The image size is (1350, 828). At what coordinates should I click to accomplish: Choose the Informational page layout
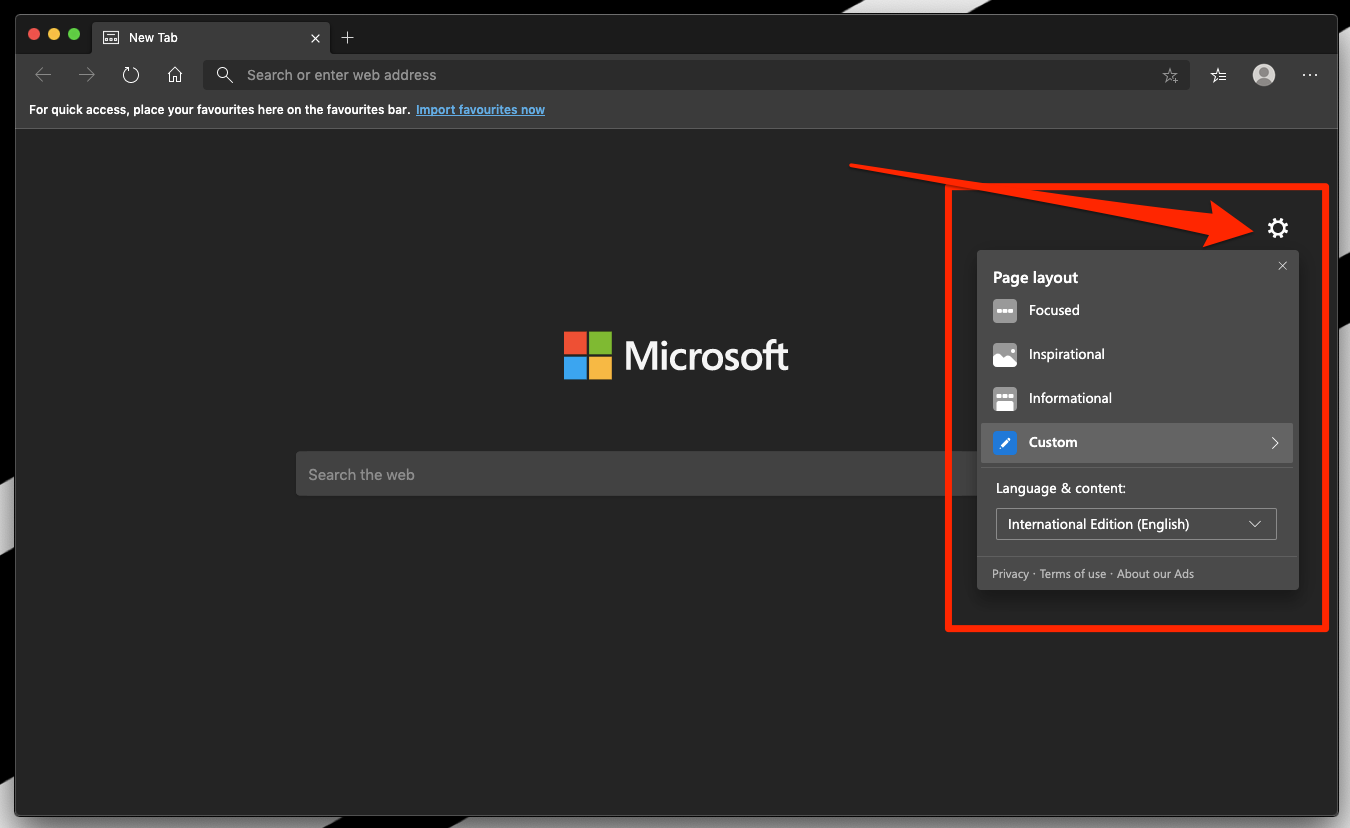click(x=1137, y=398)
